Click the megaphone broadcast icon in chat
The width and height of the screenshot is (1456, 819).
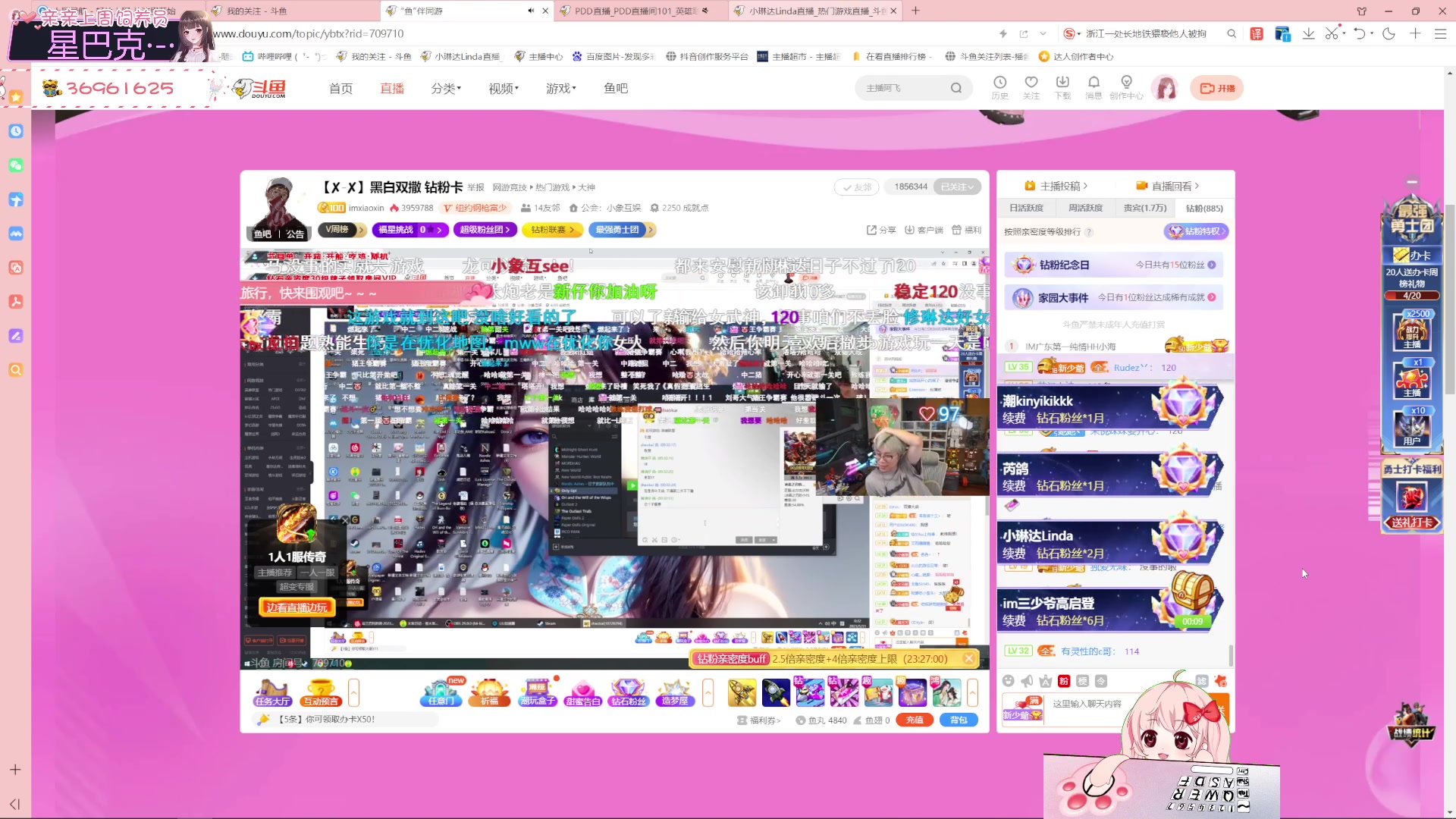click(x=1027, y=681)
